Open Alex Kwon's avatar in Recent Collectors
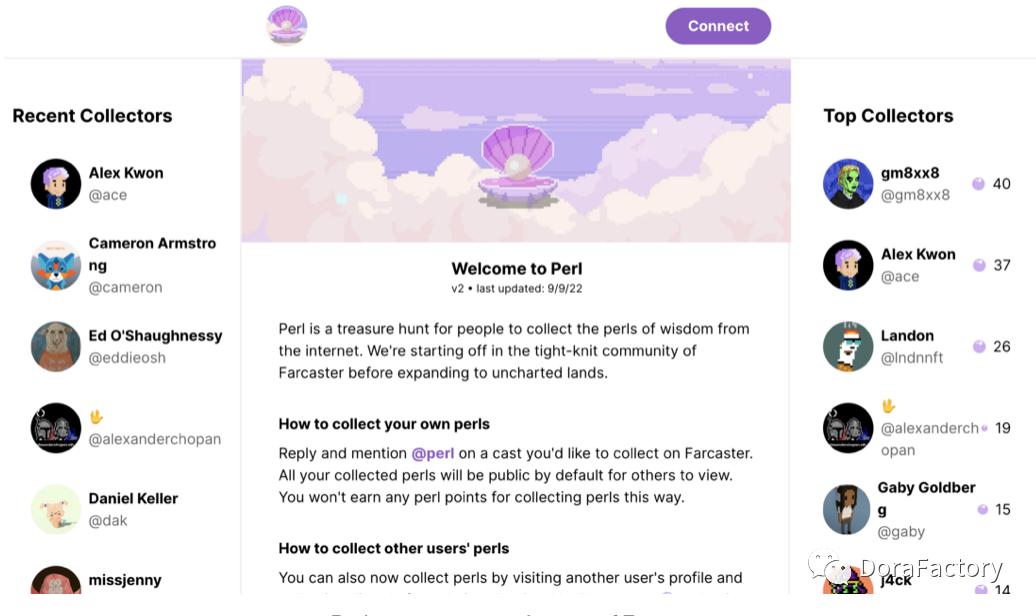 (56, 184)
